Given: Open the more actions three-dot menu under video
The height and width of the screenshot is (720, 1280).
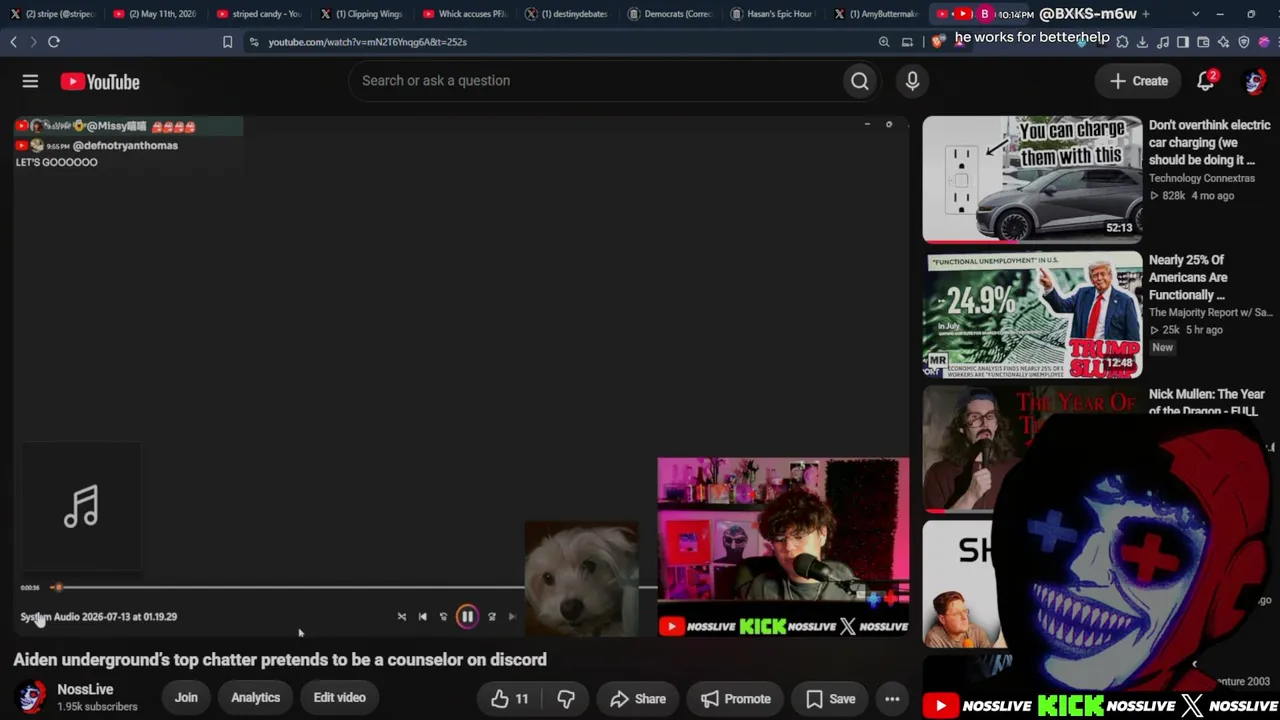Looking at the screenshot, I should [892, 699].
